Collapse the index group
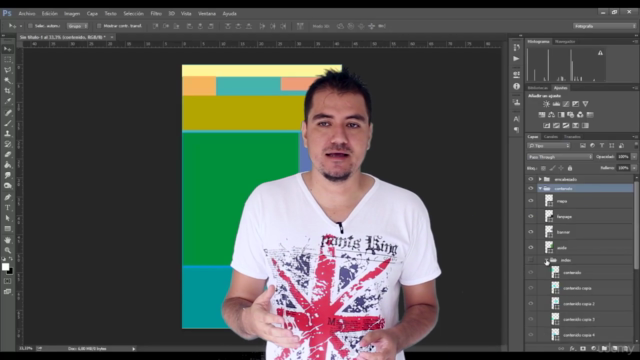 546,260
